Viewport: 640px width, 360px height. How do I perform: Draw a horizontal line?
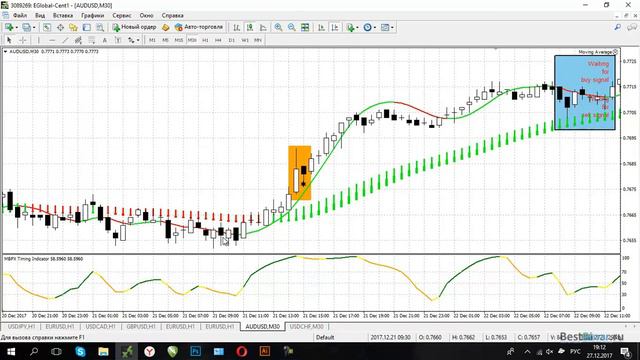(52, 40)
